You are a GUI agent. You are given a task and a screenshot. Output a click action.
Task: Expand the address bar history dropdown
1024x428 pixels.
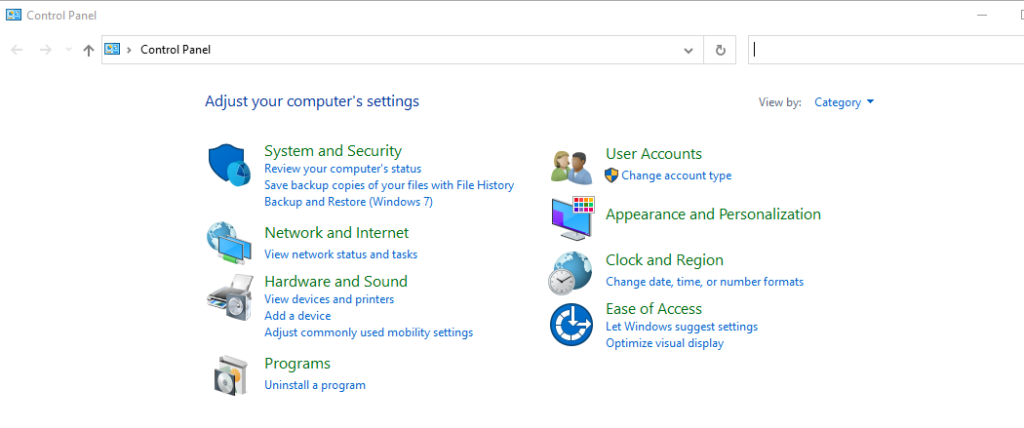[688, 50]
